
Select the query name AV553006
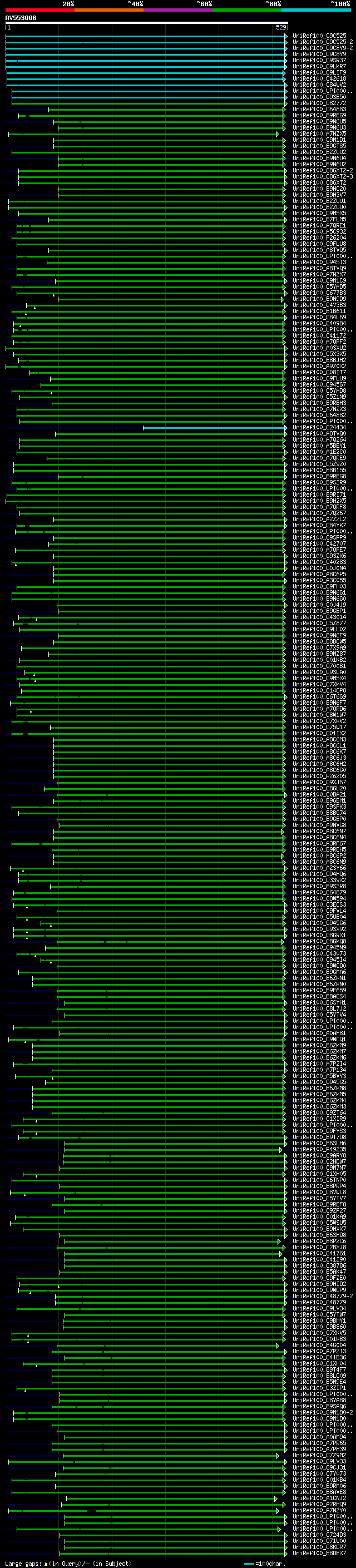tap(21, 18)
